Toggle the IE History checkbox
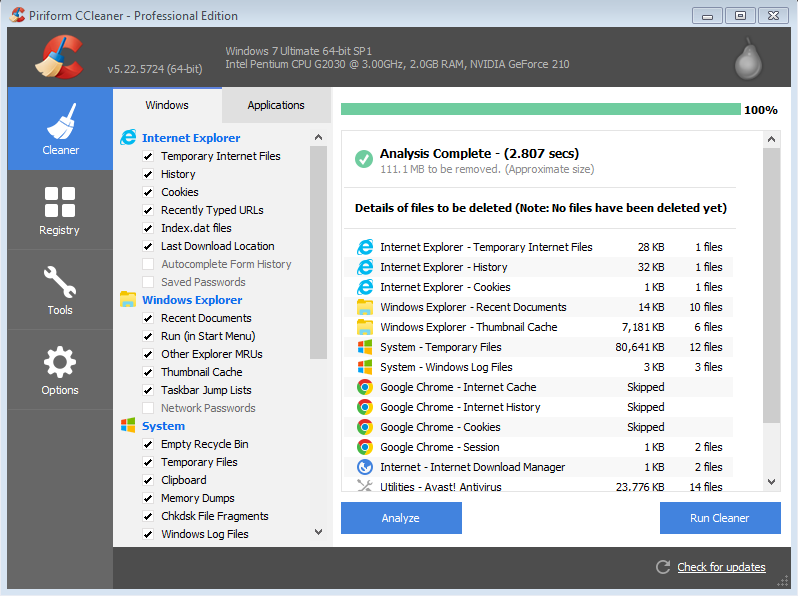The image size is (798, 596). [148, 174]
